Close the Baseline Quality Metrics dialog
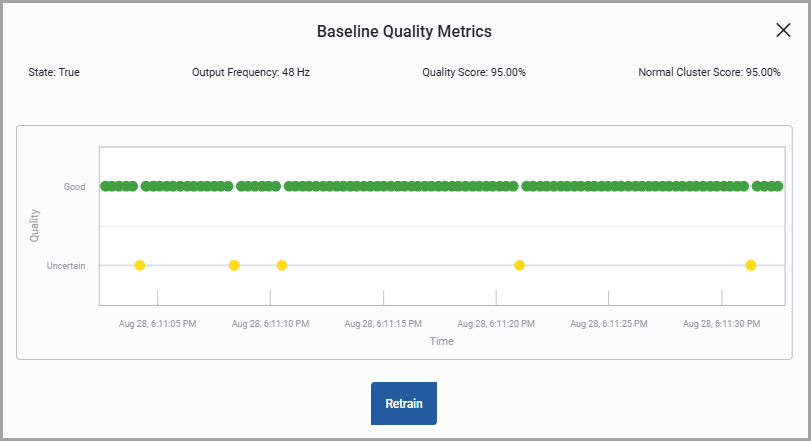This screenshot has width=811, height=441. point(783,30)
